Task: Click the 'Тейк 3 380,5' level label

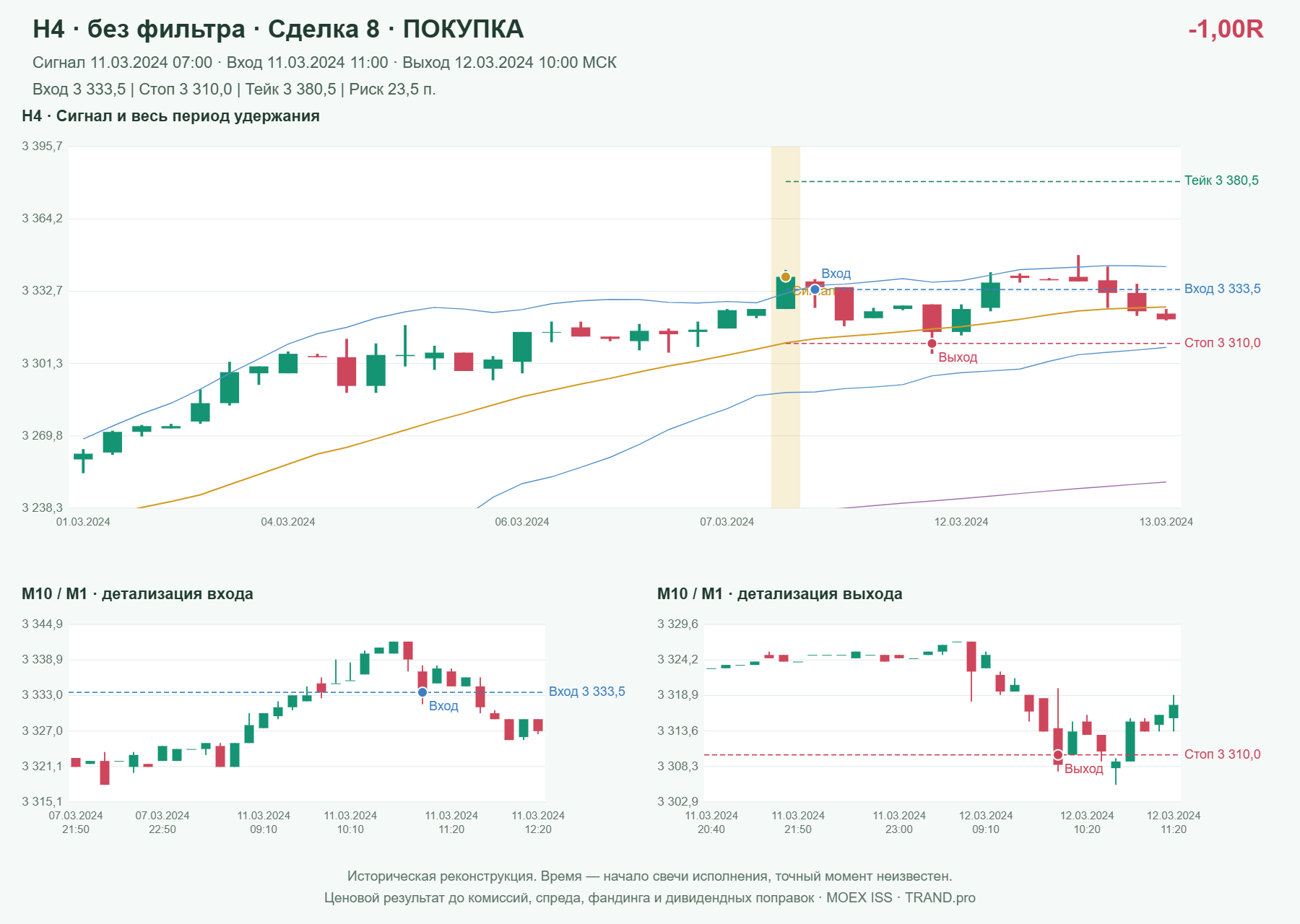Action: click(1221, 180)
